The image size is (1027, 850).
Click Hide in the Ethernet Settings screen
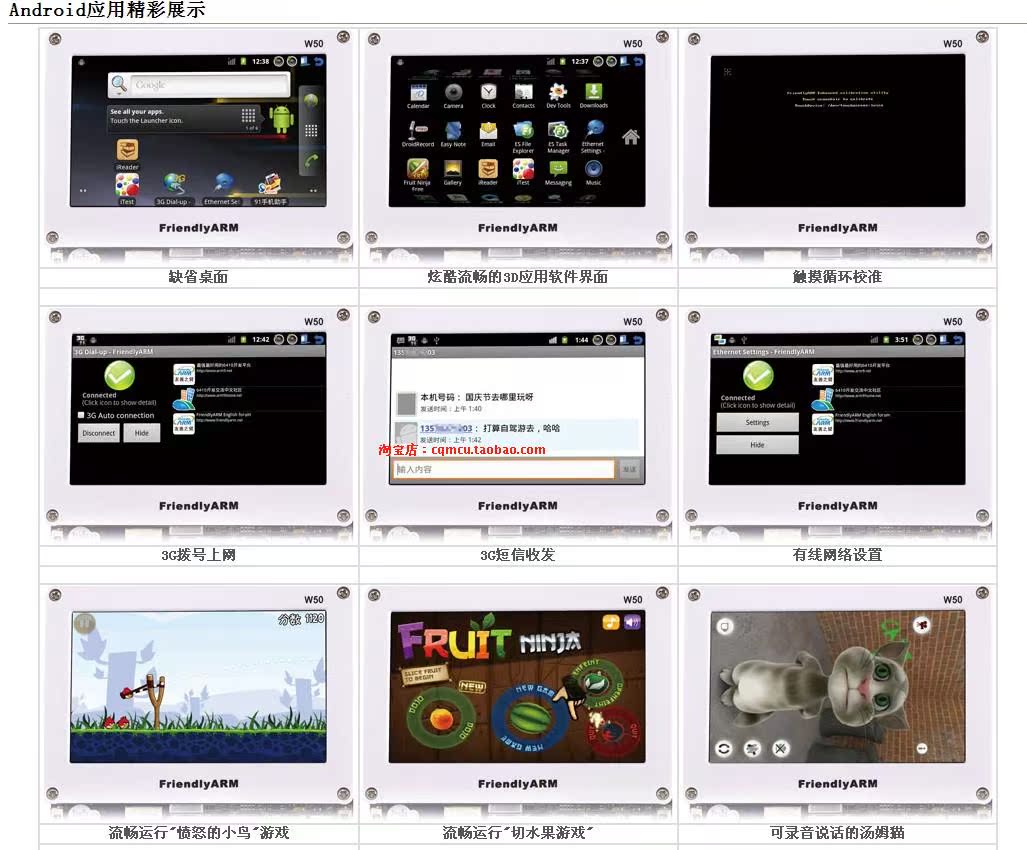pyautogui.click(x=757, y=445)
